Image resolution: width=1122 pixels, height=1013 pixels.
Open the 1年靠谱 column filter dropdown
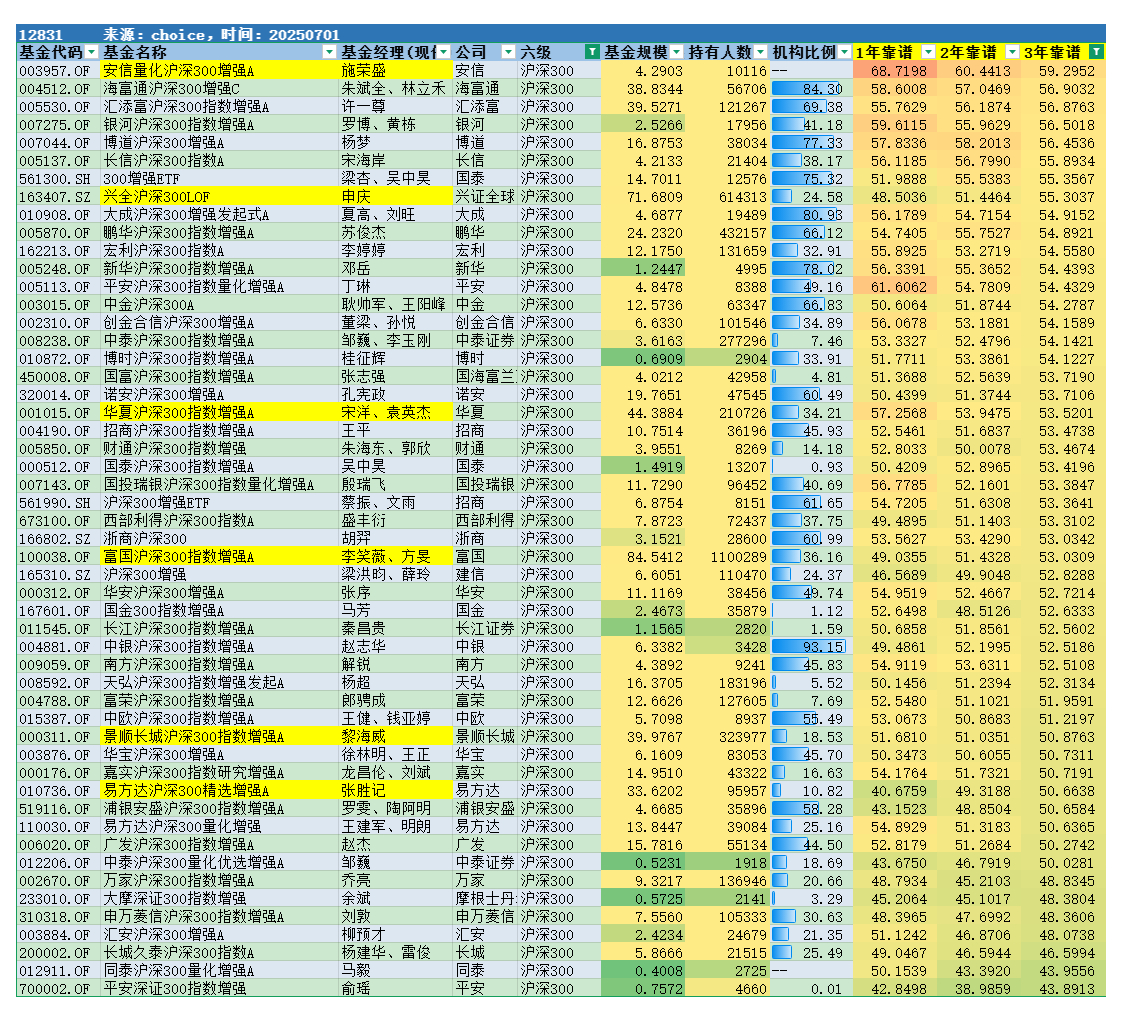click(x=928, y=52)
